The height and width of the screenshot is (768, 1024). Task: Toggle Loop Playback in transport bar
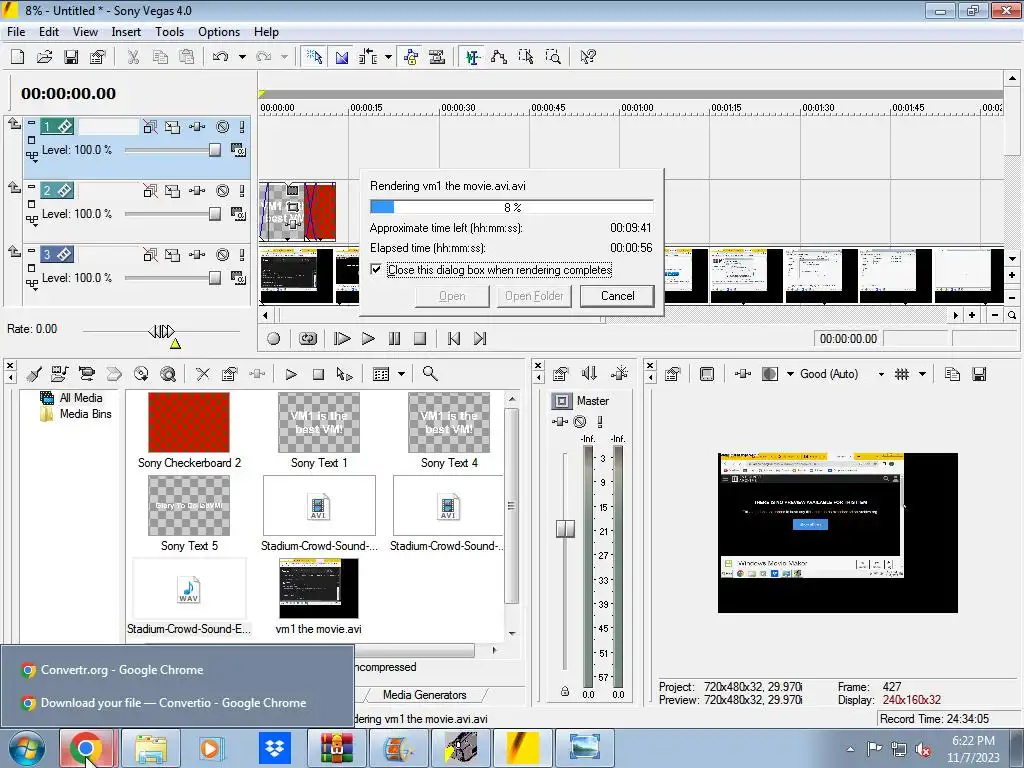(x=308, y=338)
